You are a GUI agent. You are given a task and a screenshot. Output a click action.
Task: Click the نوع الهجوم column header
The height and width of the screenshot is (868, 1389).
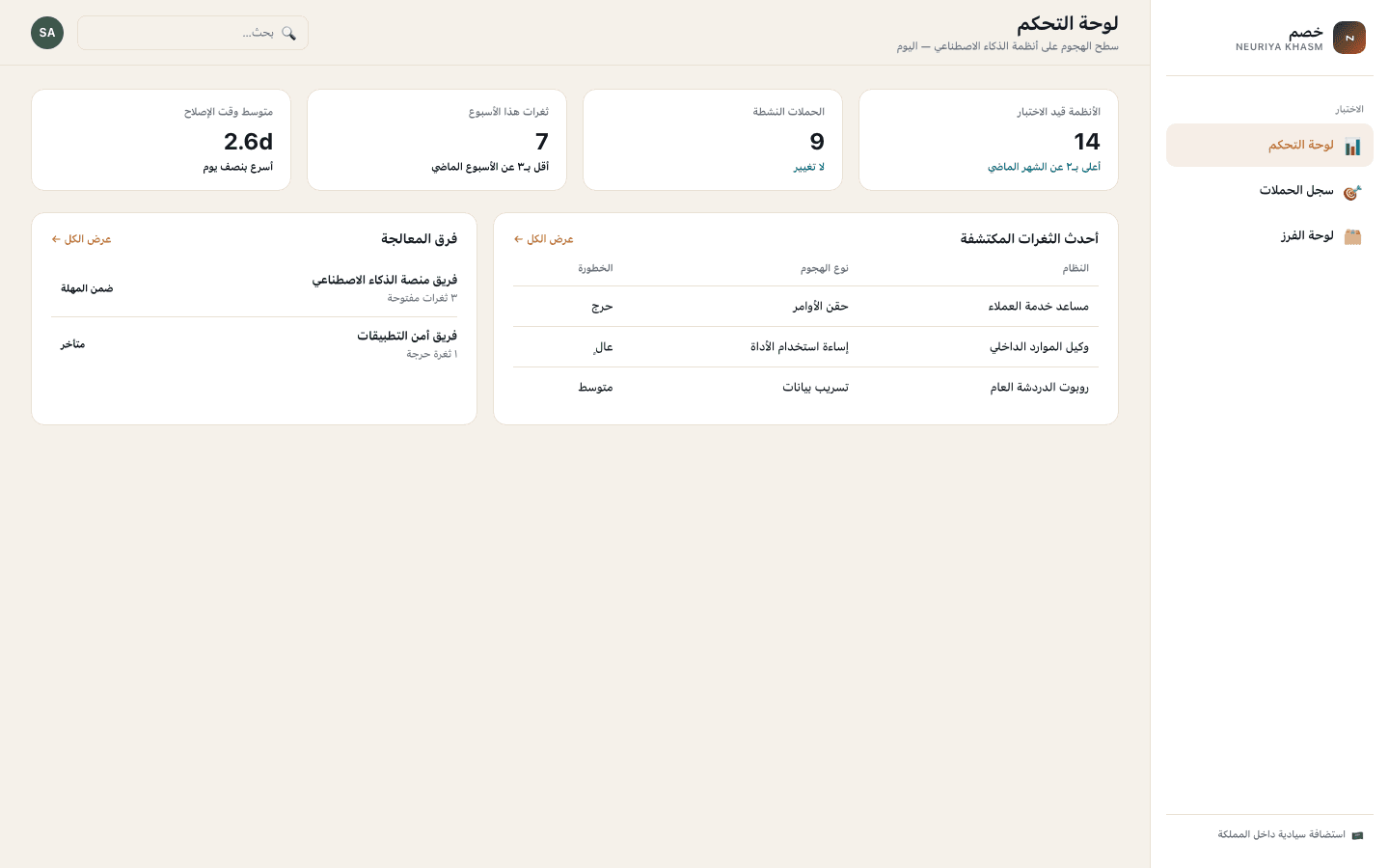[825, 268]
